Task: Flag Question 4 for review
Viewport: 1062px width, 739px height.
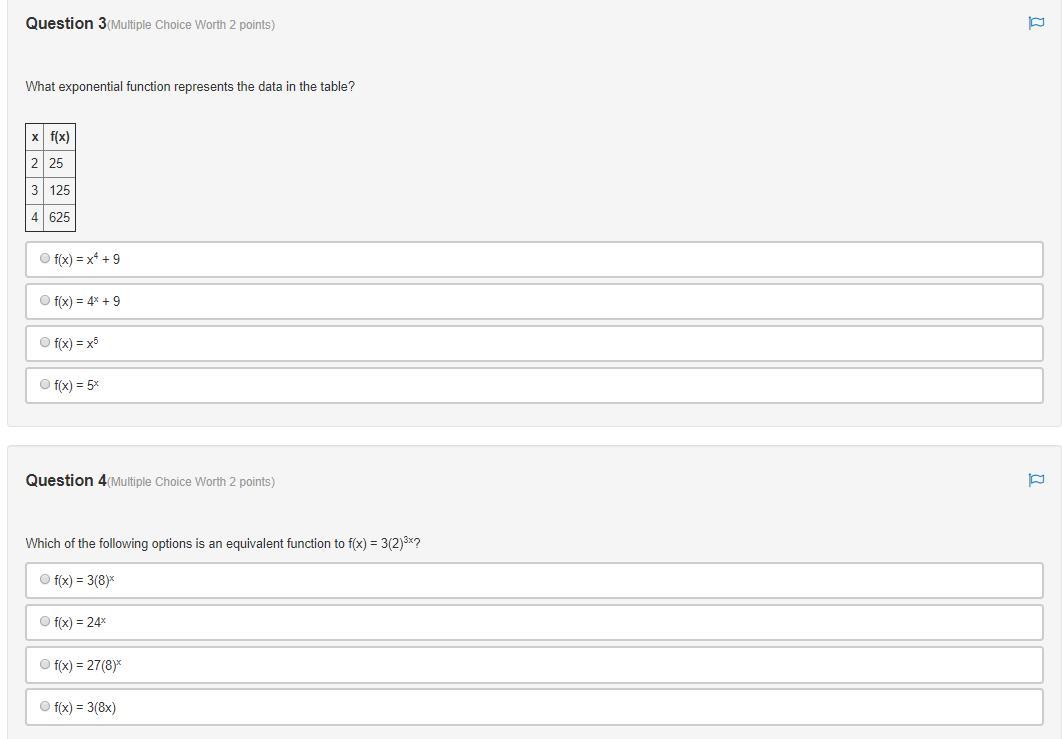Action: [1036, 480]
